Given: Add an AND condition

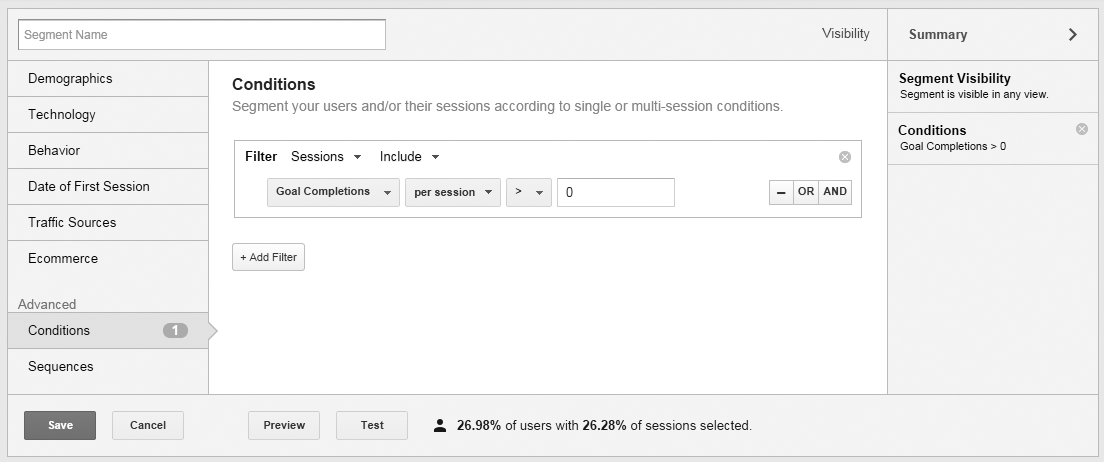Looking at the screenshot, I should (835, 192).
